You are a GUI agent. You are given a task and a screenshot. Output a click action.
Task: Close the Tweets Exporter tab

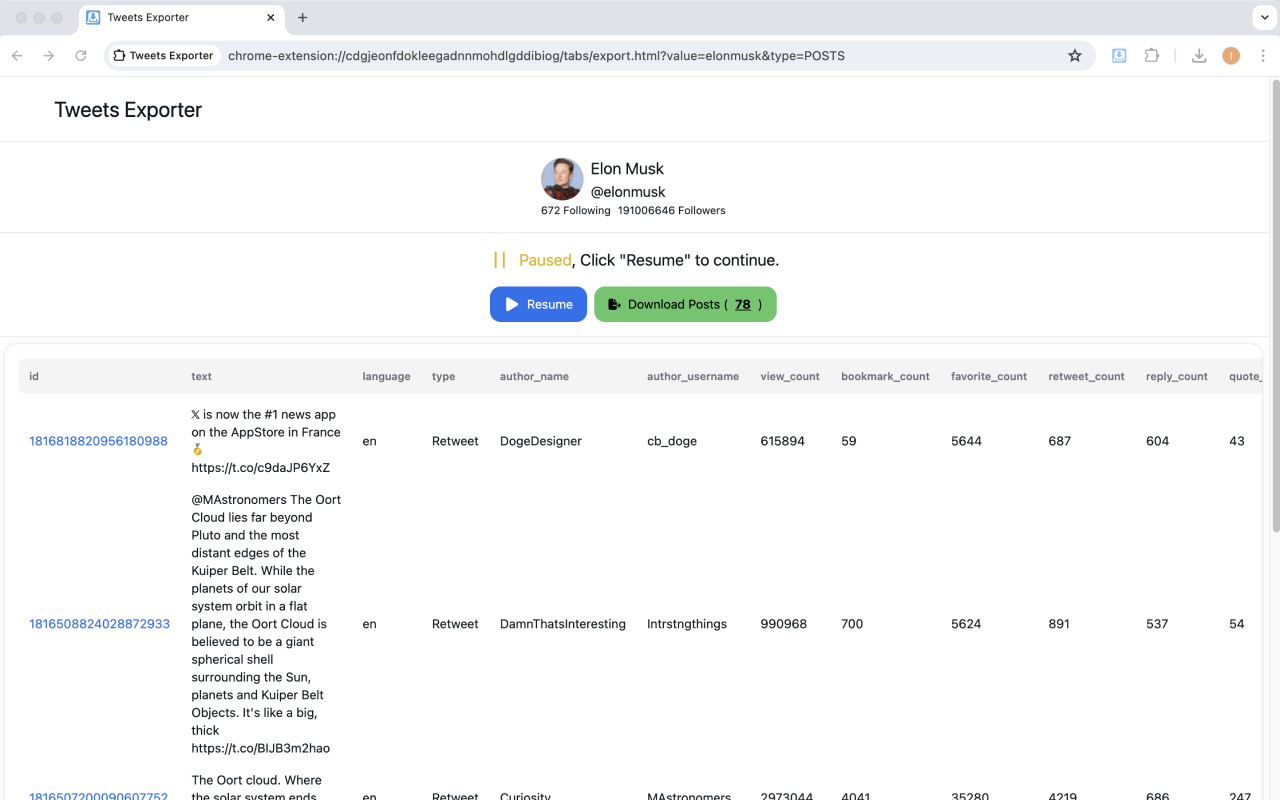(271, 17)
